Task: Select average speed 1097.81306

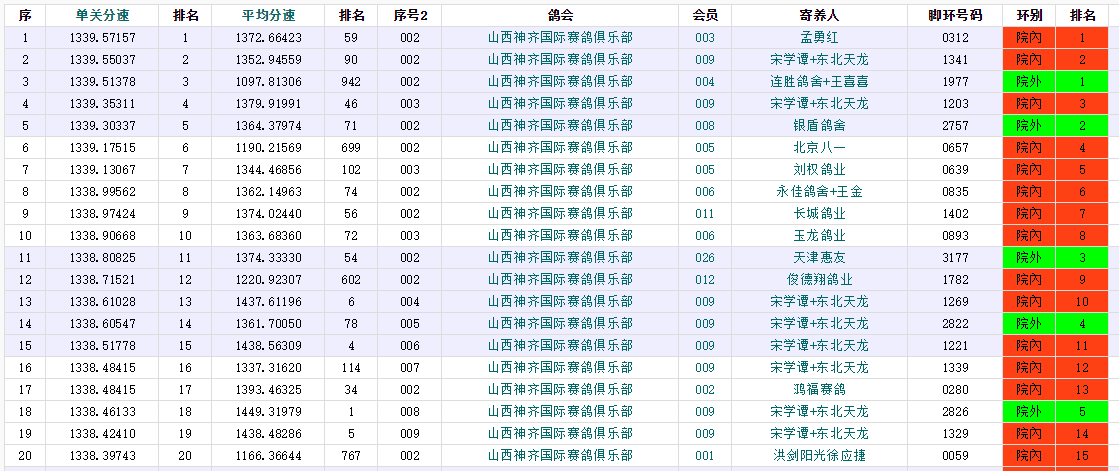Action: click(268, 82)
